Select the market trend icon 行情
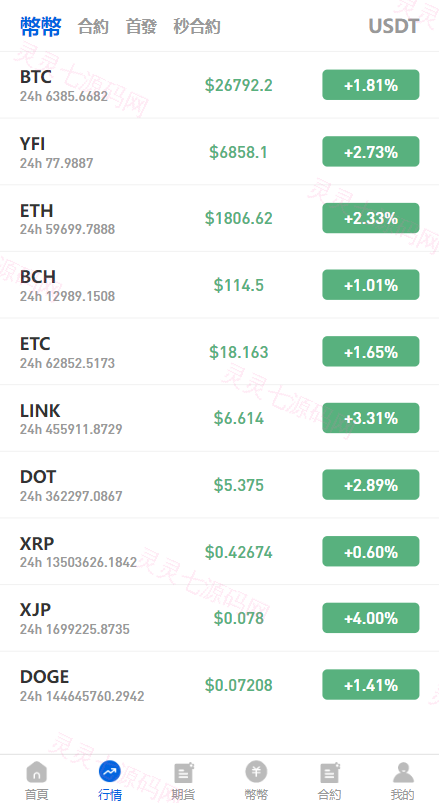The image size is (439, 803). click(110, 771)
